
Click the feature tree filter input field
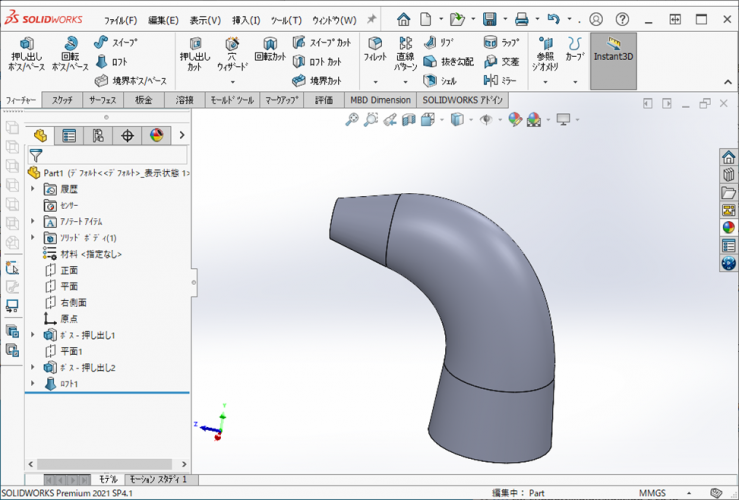click(x=116, y=155)
